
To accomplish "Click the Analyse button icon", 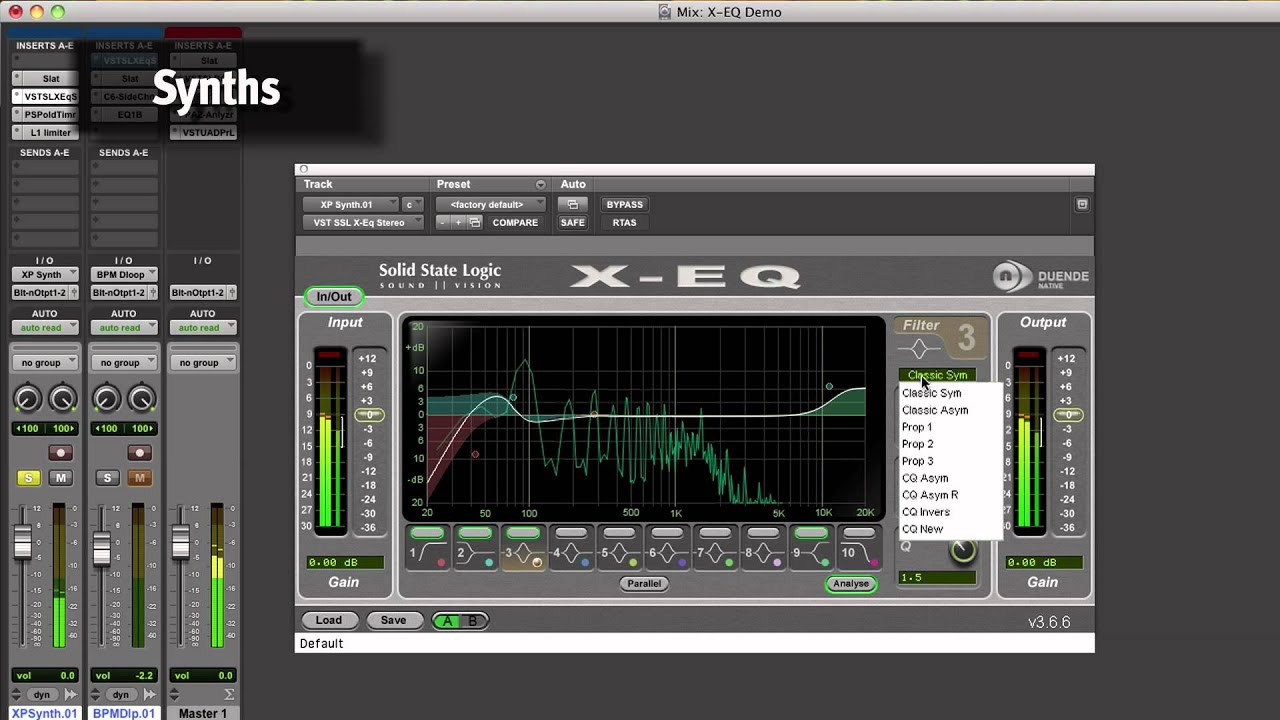I will coord(851,583).
